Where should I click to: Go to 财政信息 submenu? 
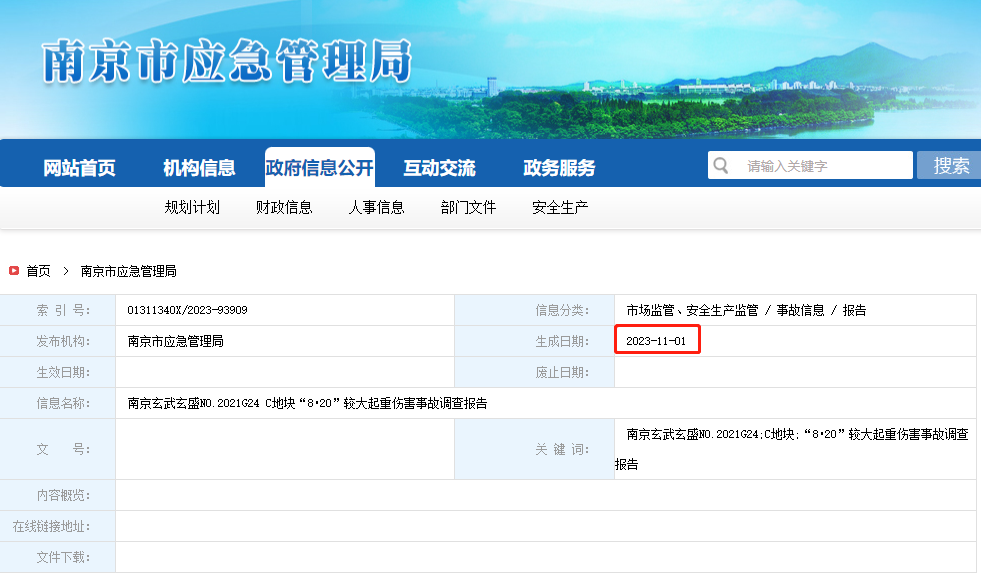(284, 208)
